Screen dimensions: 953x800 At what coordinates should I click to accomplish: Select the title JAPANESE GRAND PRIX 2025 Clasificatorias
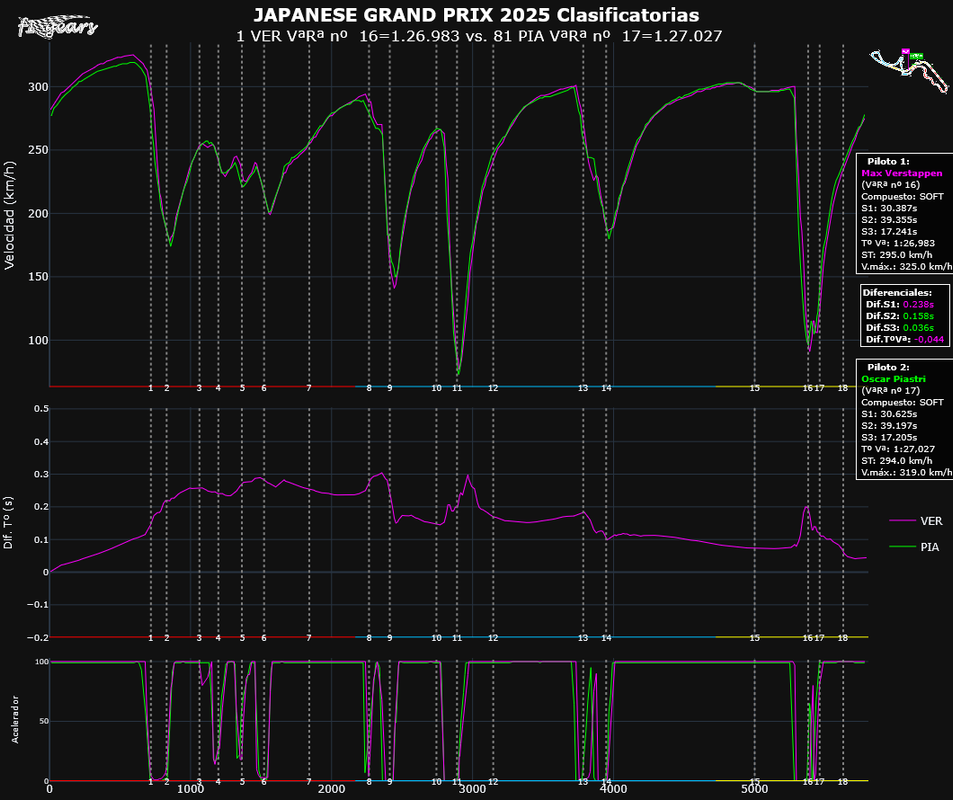click(476, 15)
